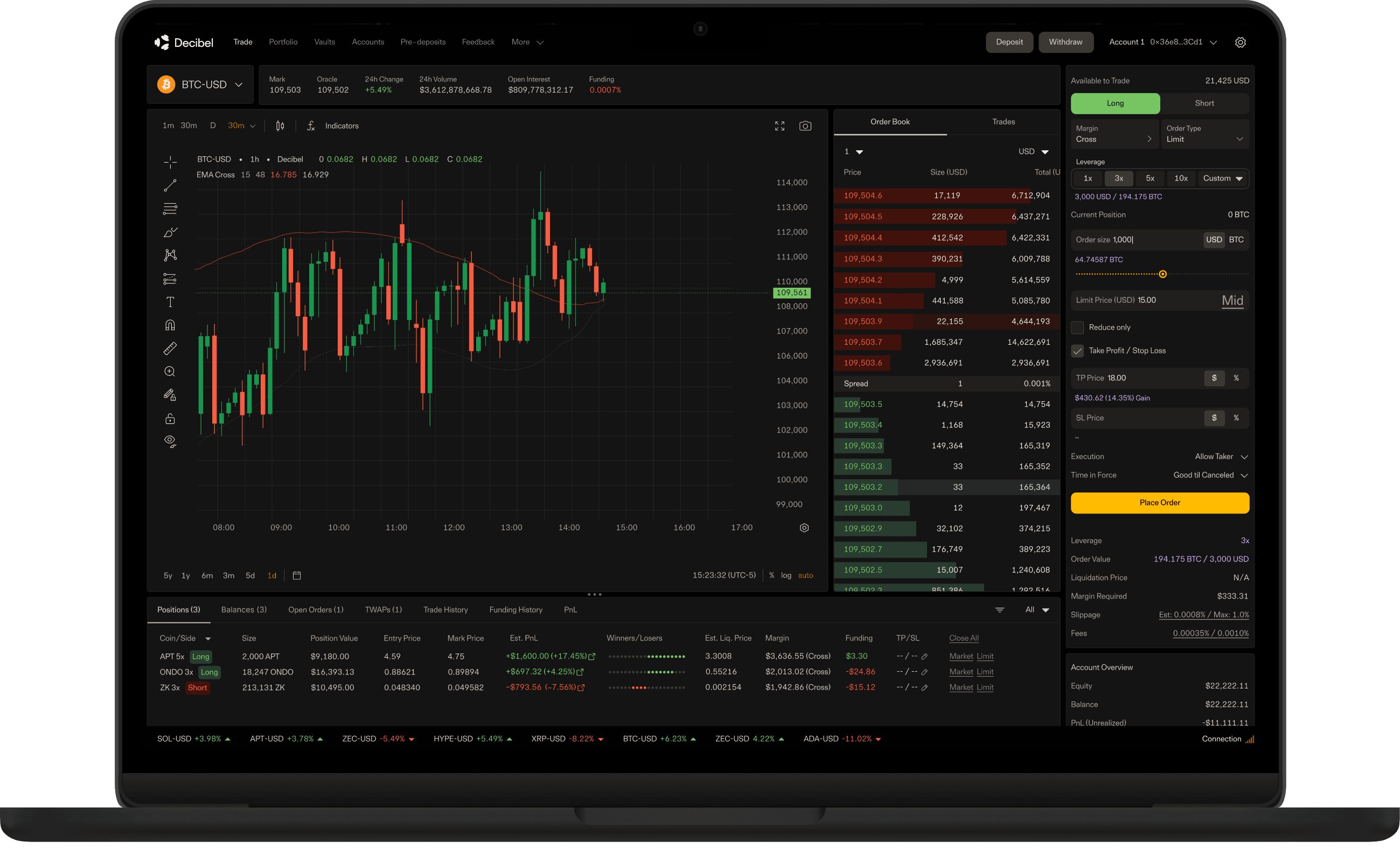Screen dimensions: 1400x848
Task: Enable the Reduce only checkbox
Action: (x=1077, y=328)
